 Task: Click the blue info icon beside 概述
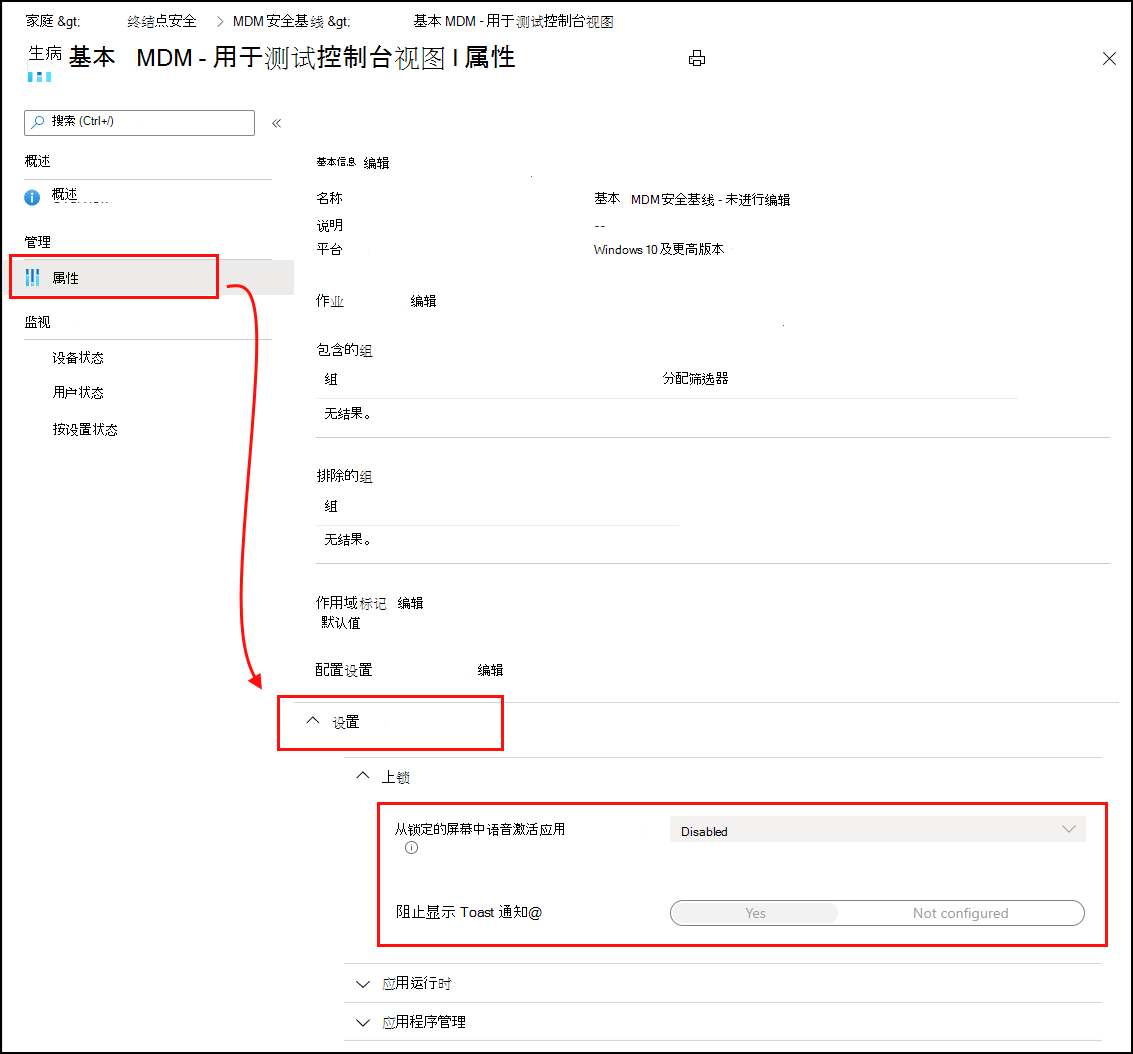coord(32,197)
